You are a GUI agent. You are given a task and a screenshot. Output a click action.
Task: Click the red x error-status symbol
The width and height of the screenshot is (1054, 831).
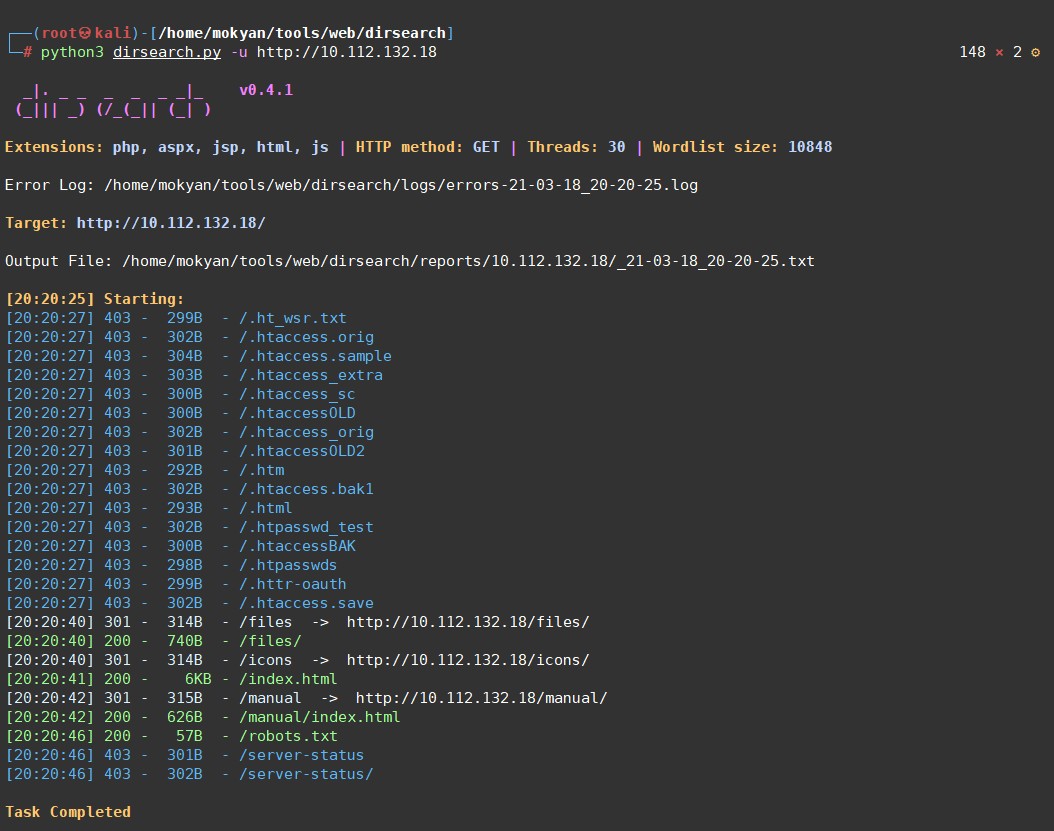(999, 52)
